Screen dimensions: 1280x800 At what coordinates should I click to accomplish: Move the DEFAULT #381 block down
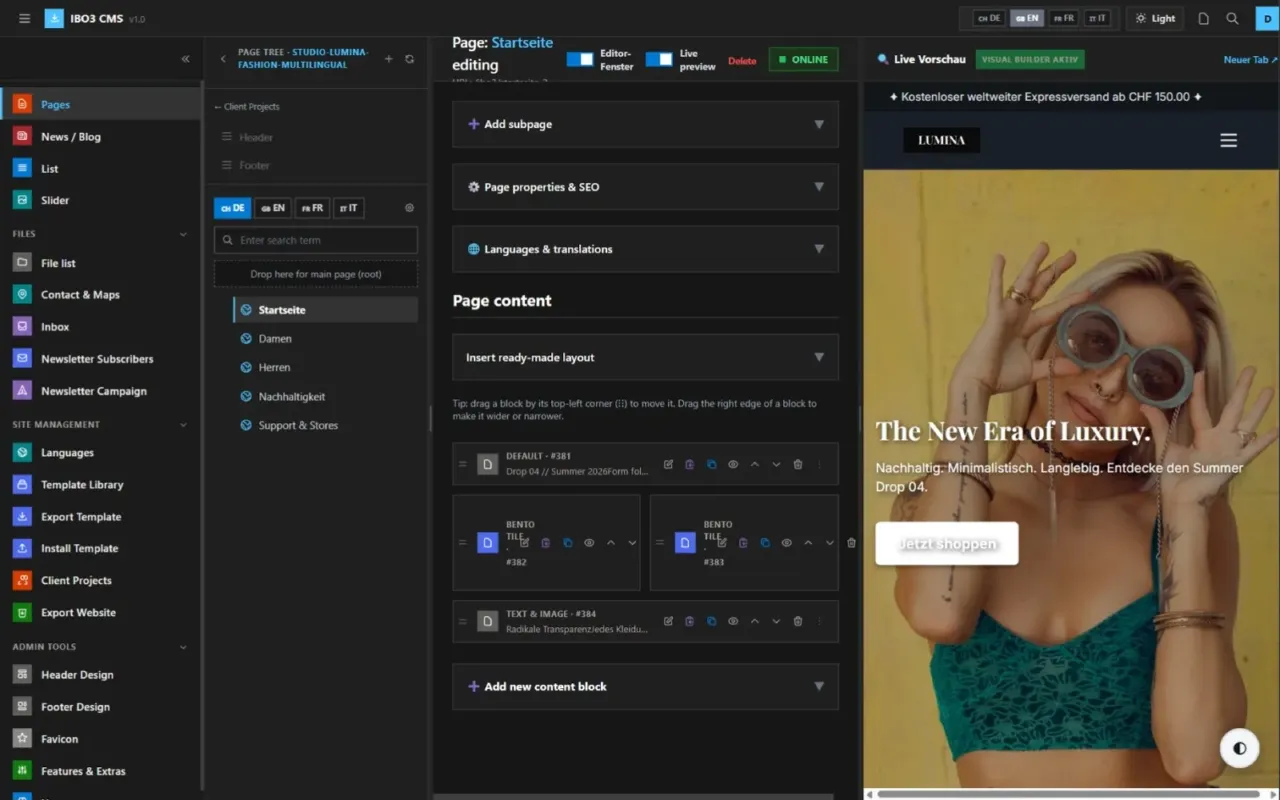pyautogui.click(x=776, y=464)
